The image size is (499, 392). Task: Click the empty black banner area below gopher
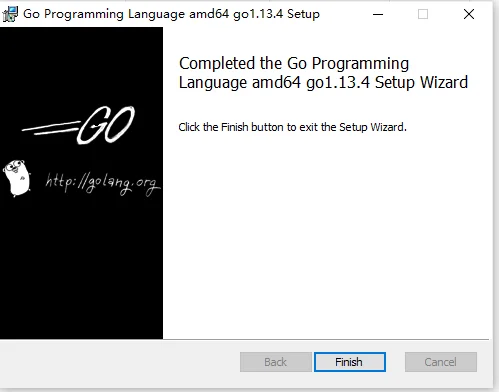81,267
